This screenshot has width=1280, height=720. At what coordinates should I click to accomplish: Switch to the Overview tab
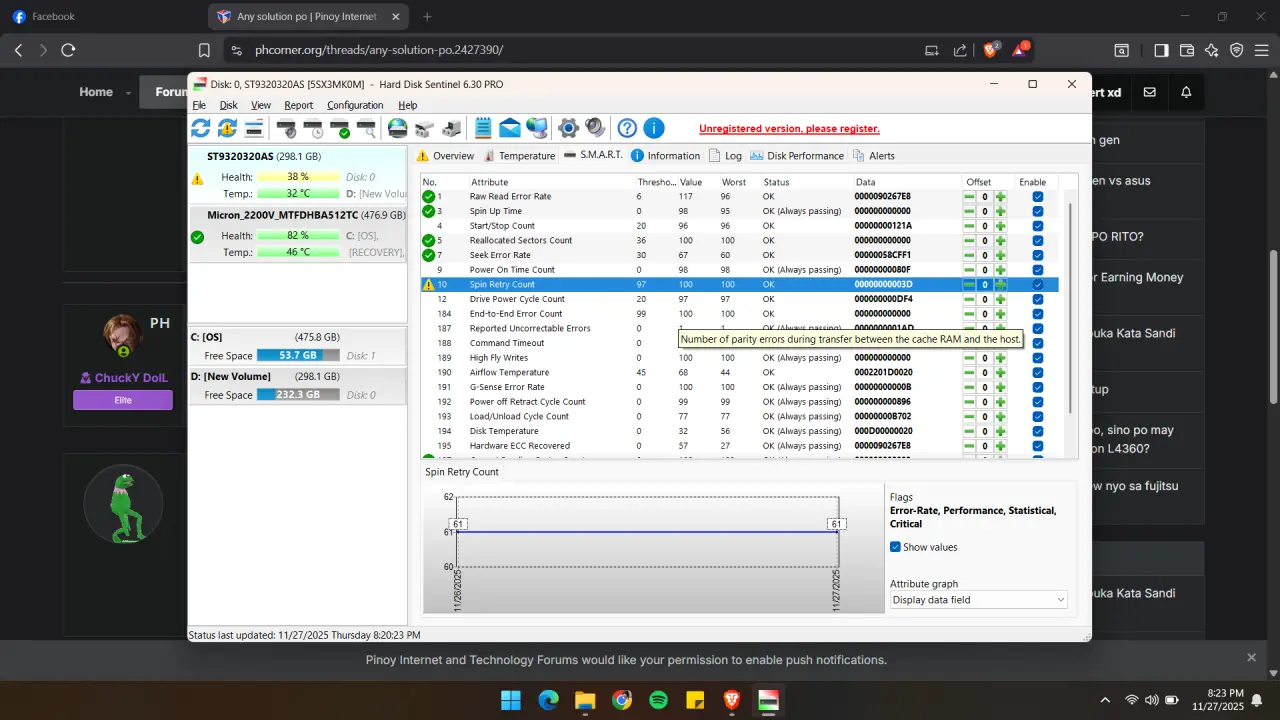pyautogui.click(x=445, y=156)
